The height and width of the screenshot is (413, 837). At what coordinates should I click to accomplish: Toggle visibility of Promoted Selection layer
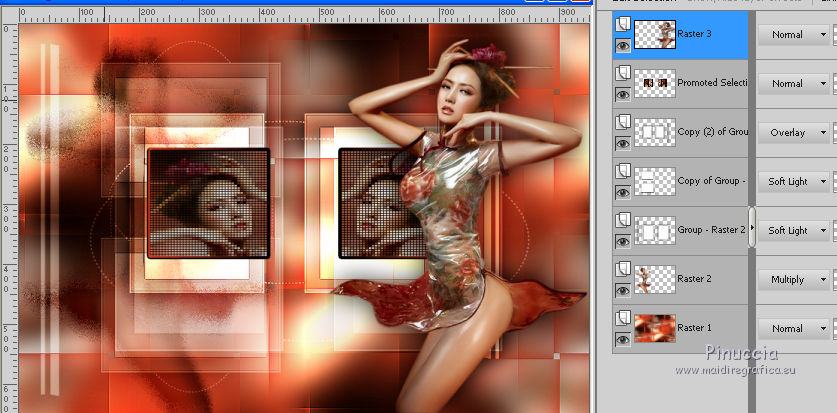click(x=623, y=94)
